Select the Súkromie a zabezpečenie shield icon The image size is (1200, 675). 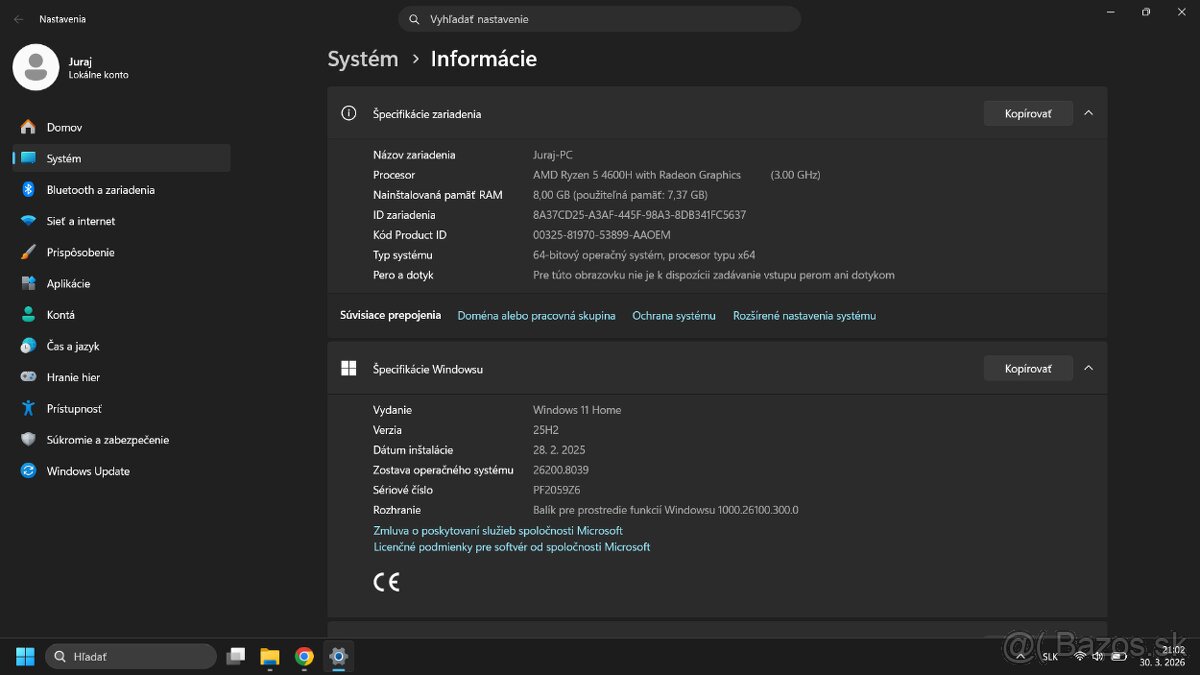[24, 439]
